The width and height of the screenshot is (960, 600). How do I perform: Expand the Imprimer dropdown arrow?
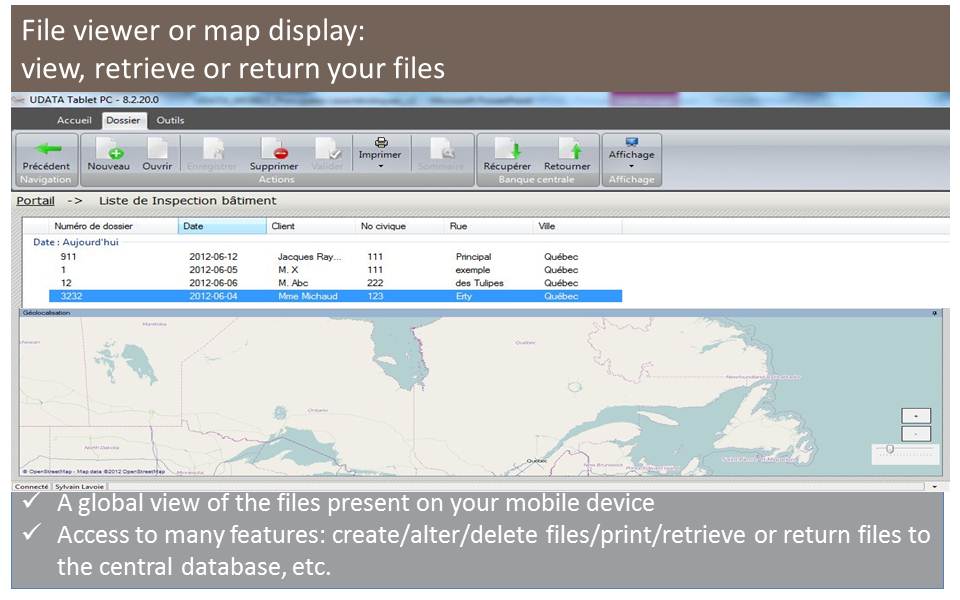point(380,167)
